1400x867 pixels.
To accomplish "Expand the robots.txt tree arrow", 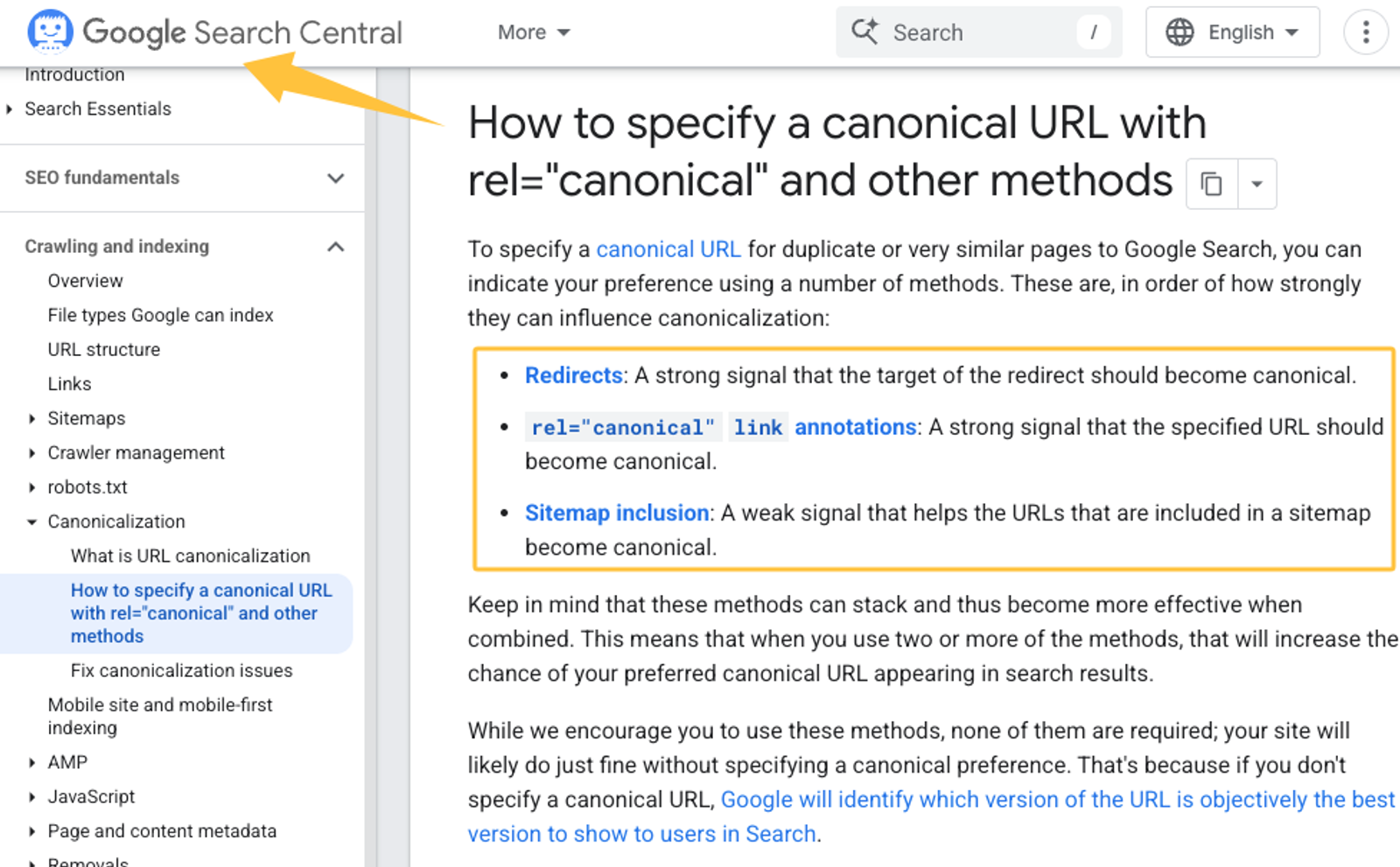I will point(32,487).
